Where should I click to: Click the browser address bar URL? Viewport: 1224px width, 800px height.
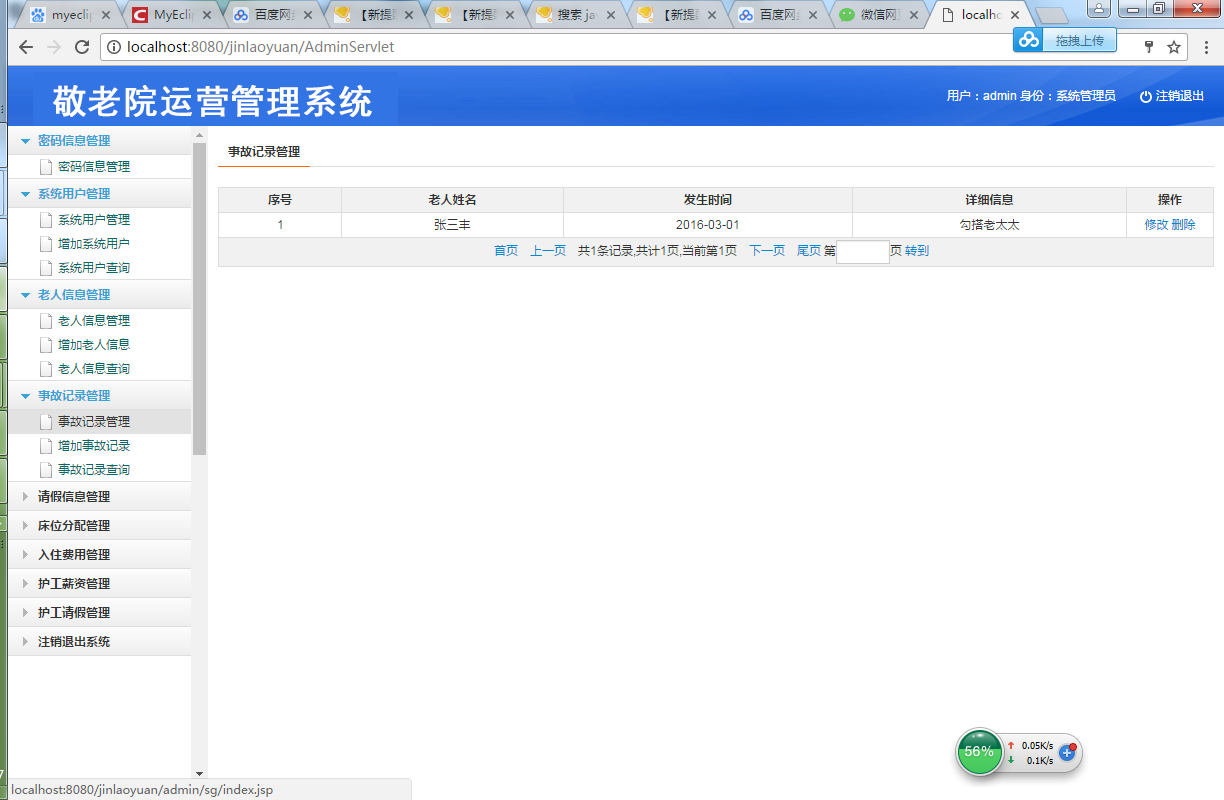point(260,47)
